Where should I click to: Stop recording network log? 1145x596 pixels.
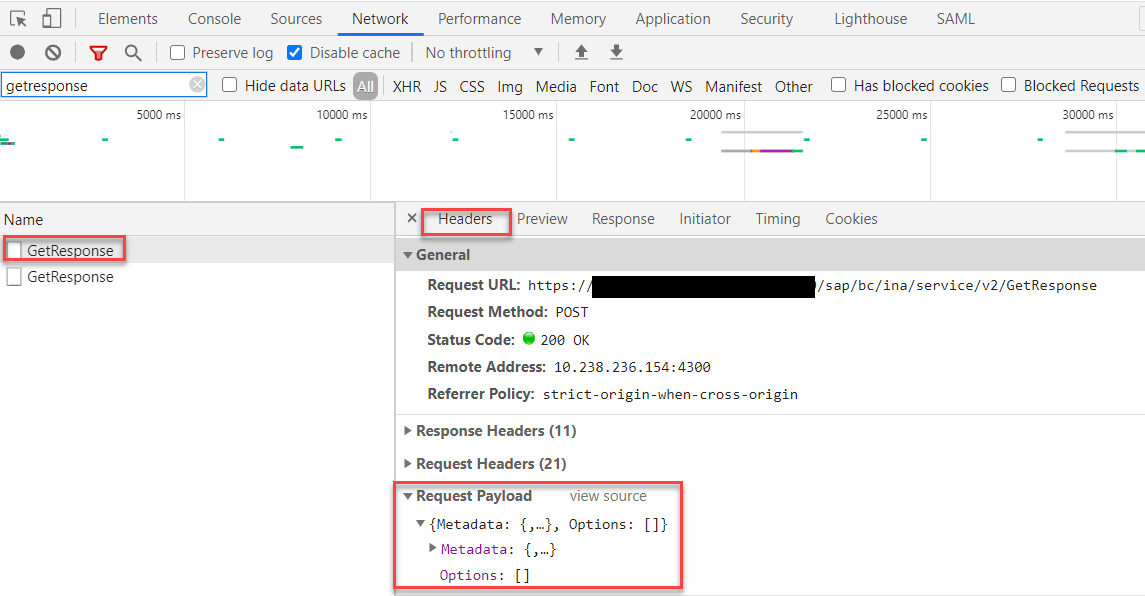pos(18,53)
